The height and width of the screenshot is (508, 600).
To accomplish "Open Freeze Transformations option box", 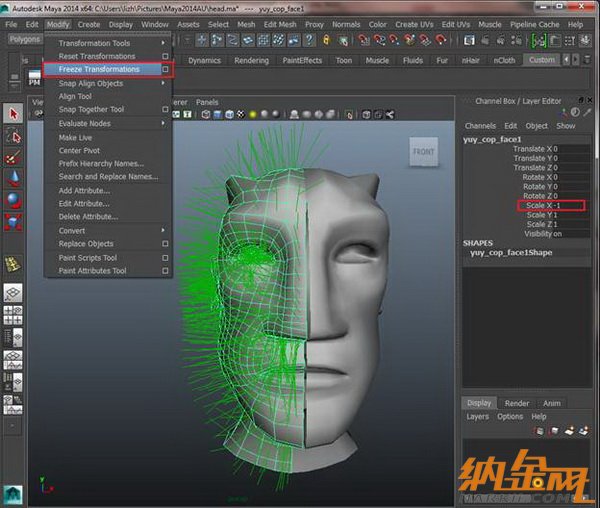I will point(165,69).
